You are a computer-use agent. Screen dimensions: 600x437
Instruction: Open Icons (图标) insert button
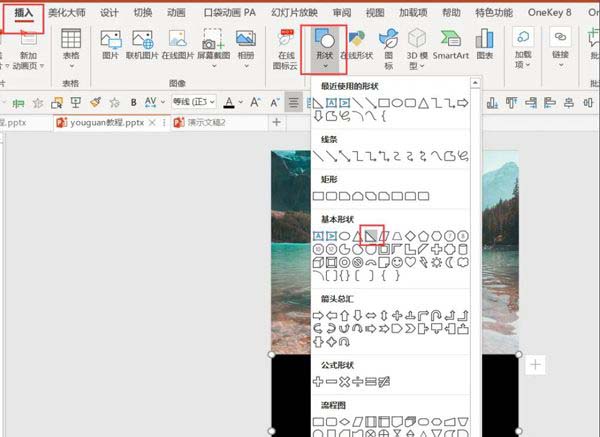[x=389, y=49]
